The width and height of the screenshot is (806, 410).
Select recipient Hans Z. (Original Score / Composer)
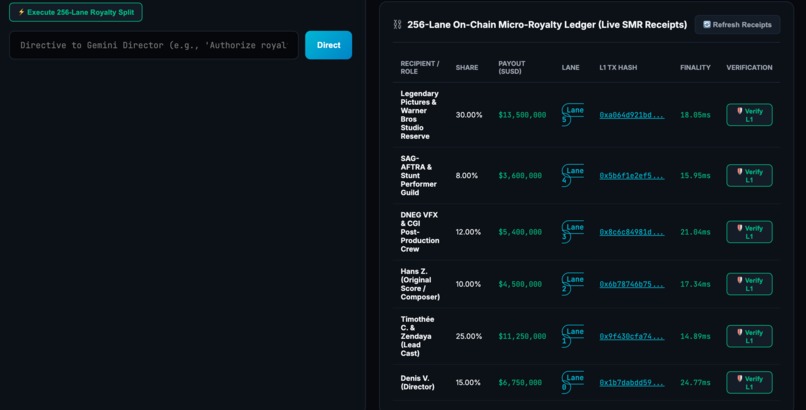[420, 284]
